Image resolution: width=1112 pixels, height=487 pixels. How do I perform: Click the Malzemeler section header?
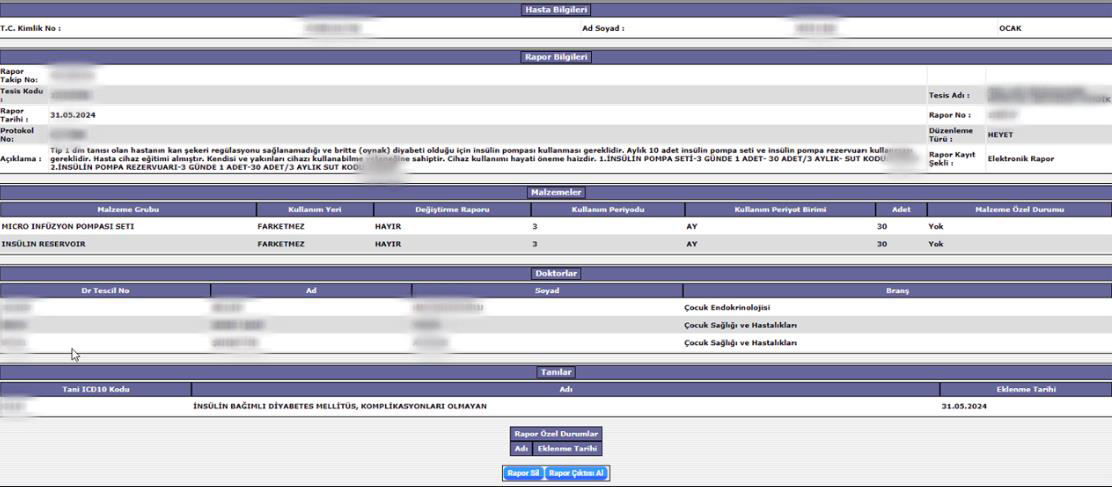click(x=556, y=192)
